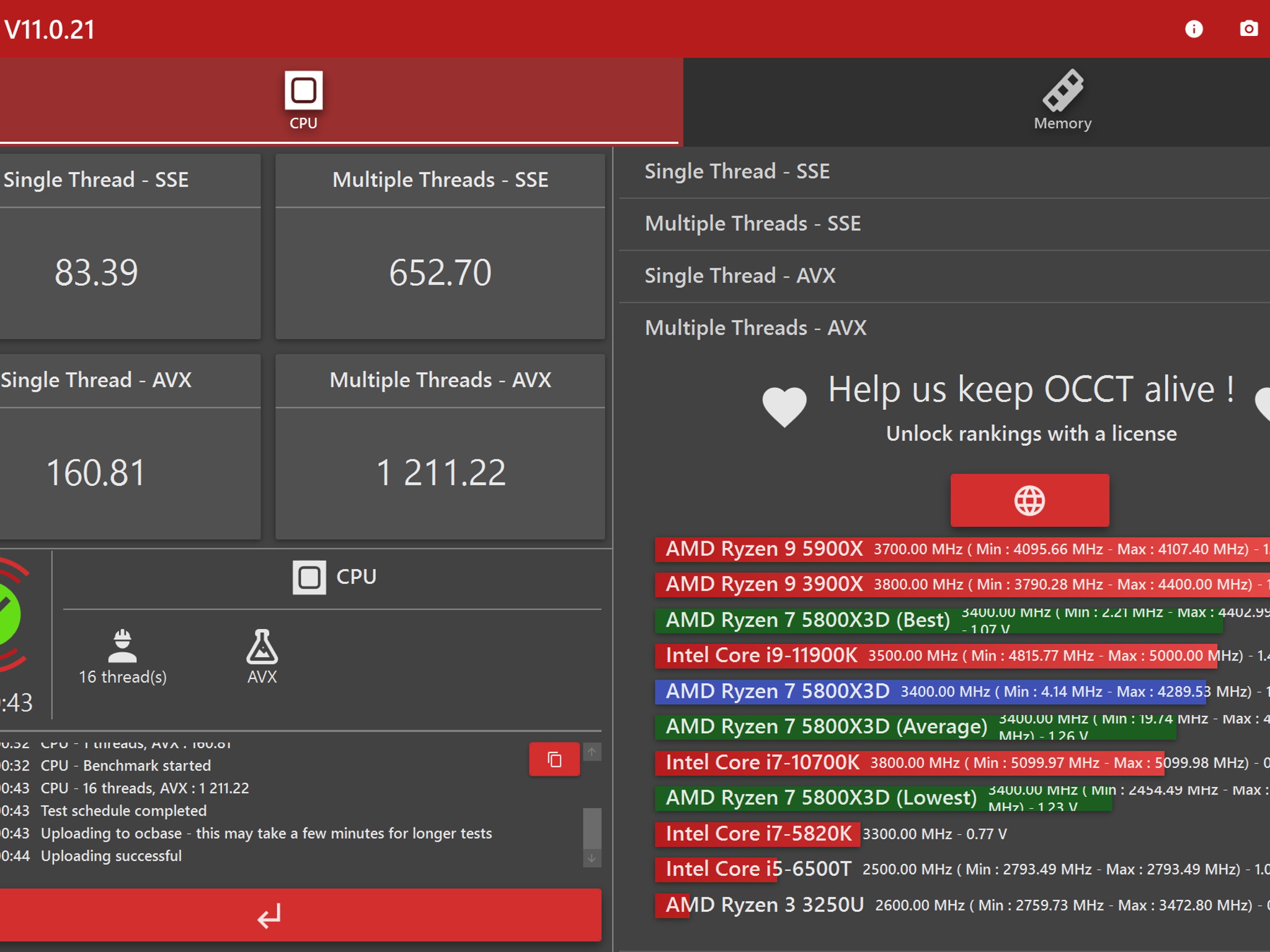The image size is (1270, 952).
Task: Expand Single Thread - SSE rankings row
Action: (944, 172)
